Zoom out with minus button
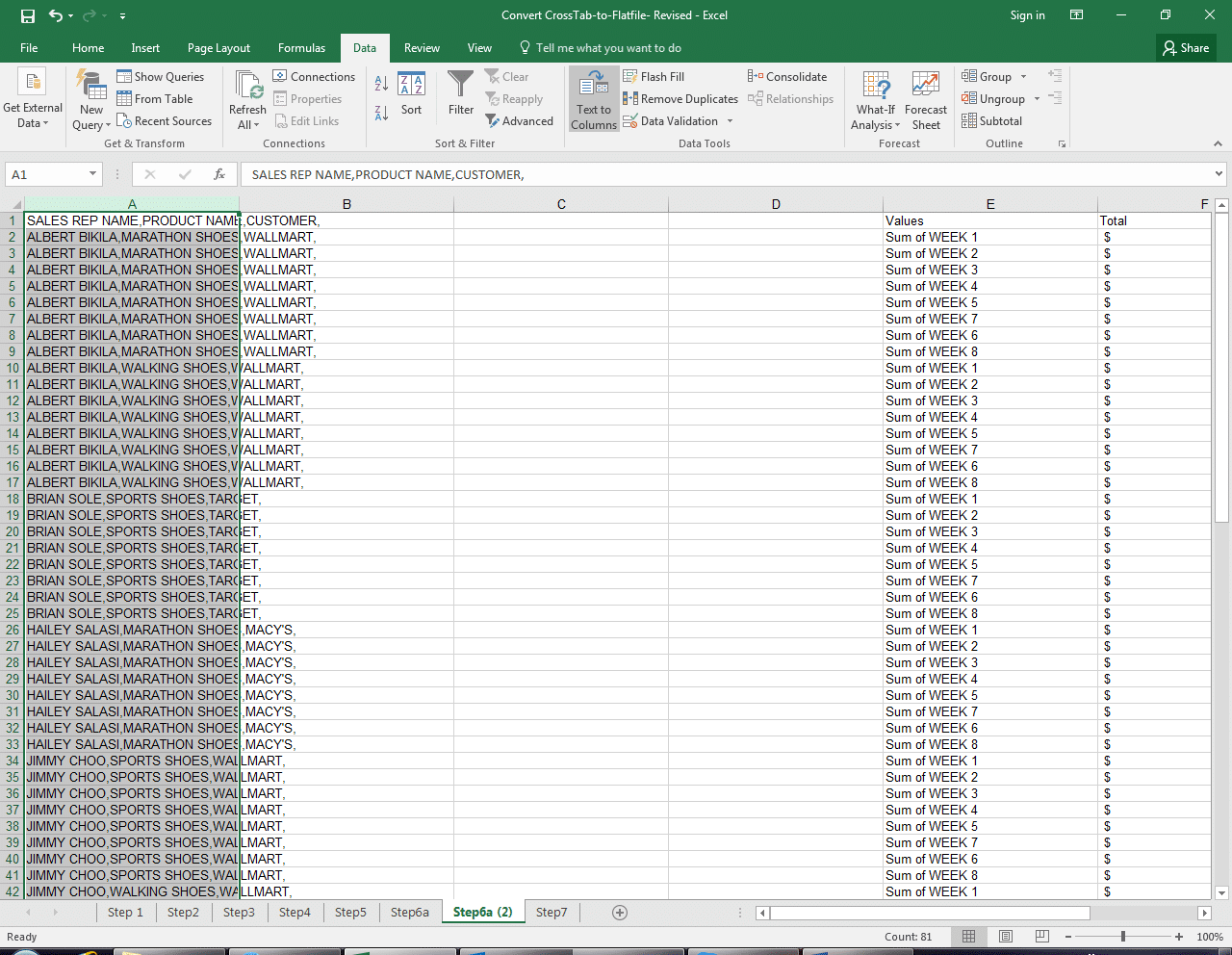The image size is (1232, 955). pos(1068,937)
